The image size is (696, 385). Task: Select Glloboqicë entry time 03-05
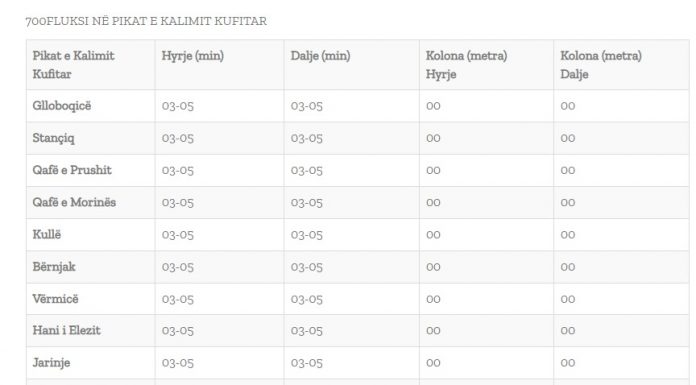(178, 106)
